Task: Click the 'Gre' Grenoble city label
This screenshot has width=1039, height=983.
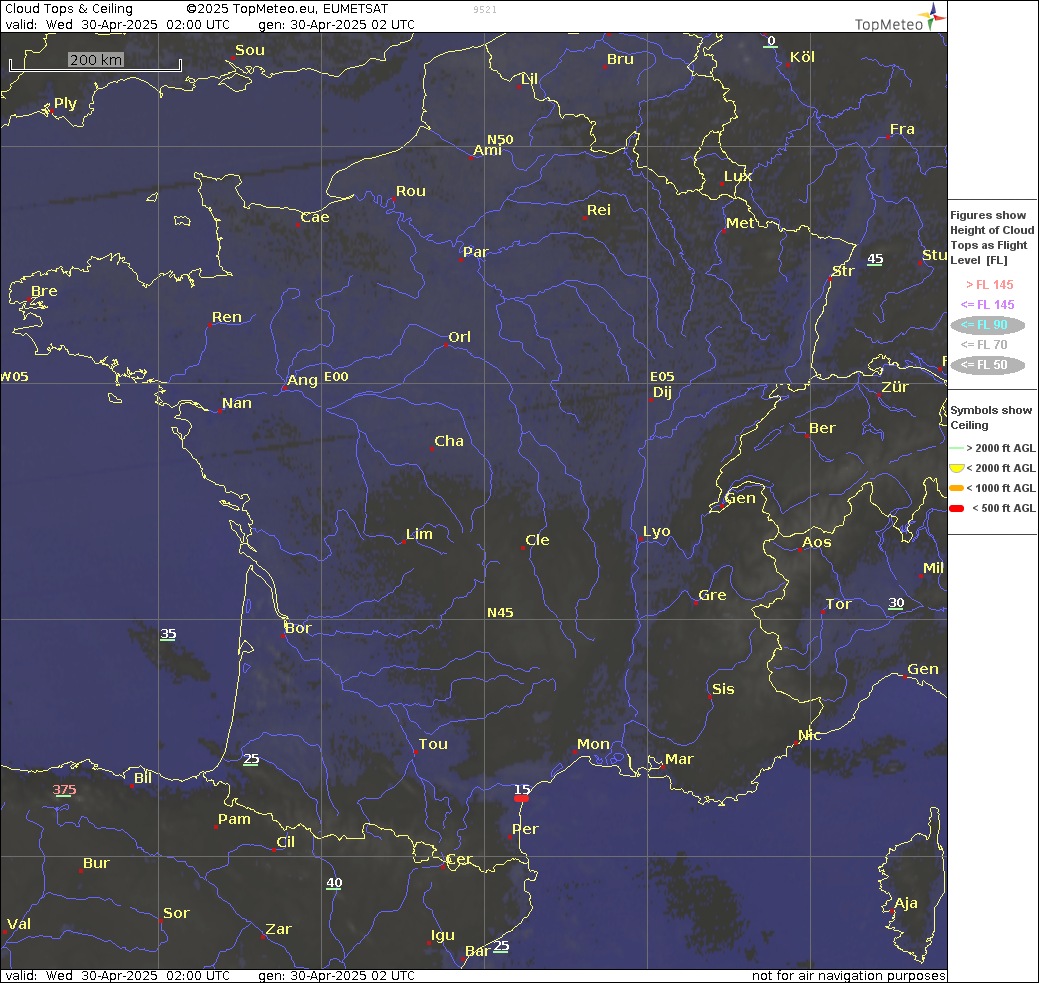Action: point(712,595)
